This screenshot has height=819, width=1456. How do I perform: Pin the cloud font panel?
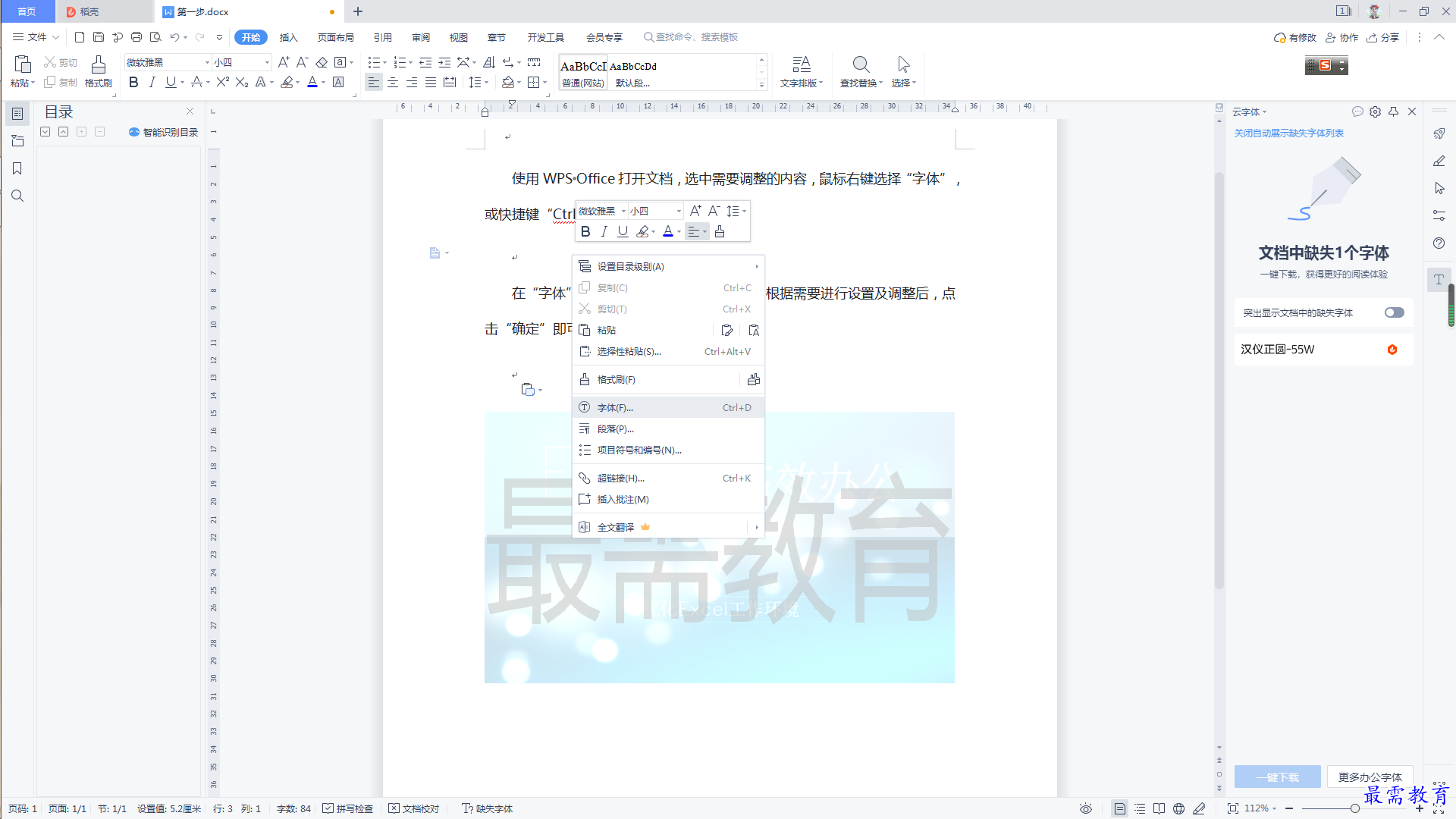click(1393, 111)
